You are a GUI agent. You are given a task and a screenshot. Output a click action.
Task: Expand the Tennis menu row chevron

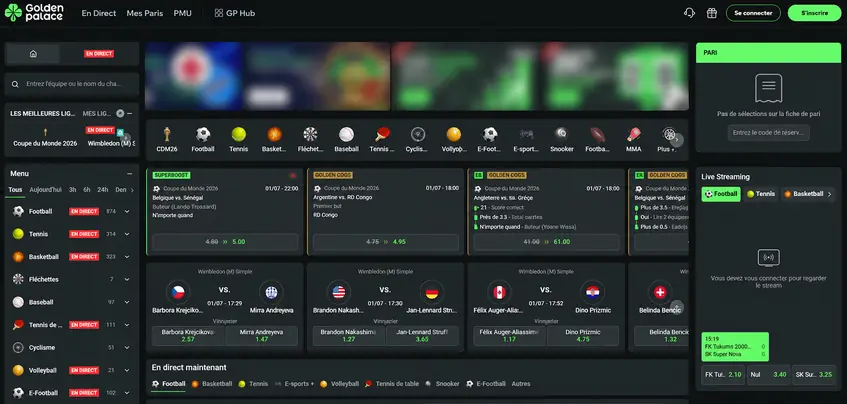pyautogui.click(x=127, y=234)
